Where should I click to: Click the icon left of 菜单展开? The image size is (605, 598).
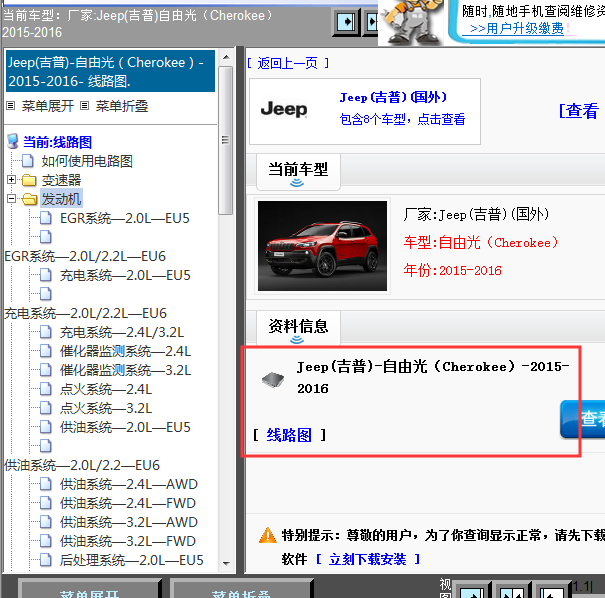point(11,106)
